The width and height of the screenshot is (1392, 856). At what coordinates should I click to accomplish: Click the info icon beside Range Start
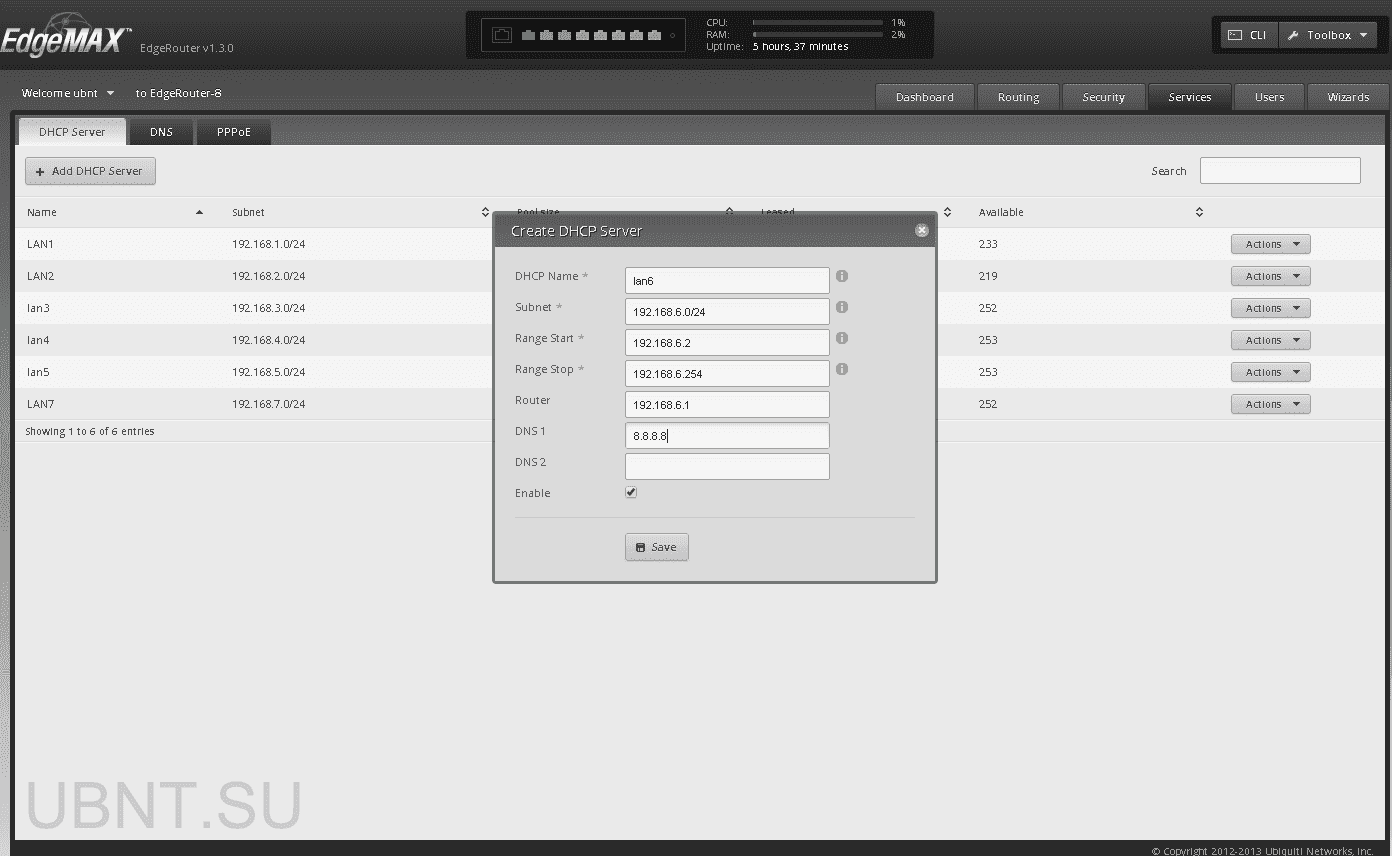point(841,338)
